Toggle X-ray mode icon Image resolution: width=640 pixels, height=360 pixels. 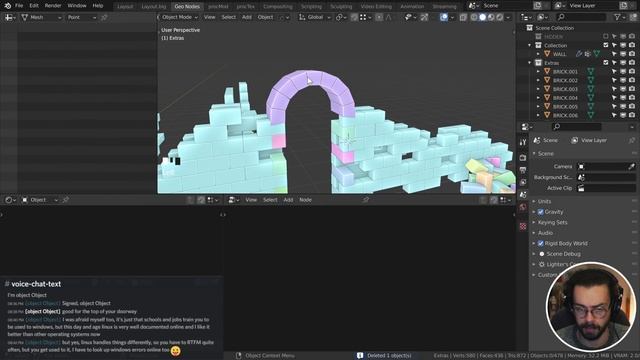tap(463, 17)
